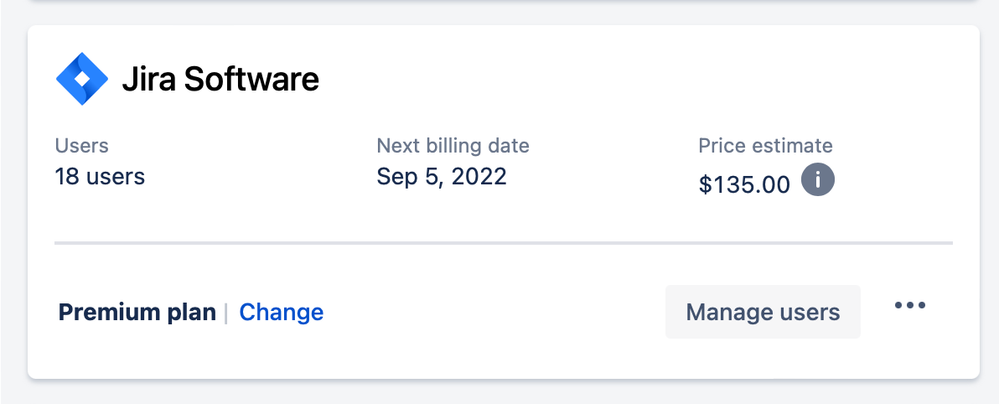
Task: Select the Next billing date label
Action: click(x=453, y=146)
